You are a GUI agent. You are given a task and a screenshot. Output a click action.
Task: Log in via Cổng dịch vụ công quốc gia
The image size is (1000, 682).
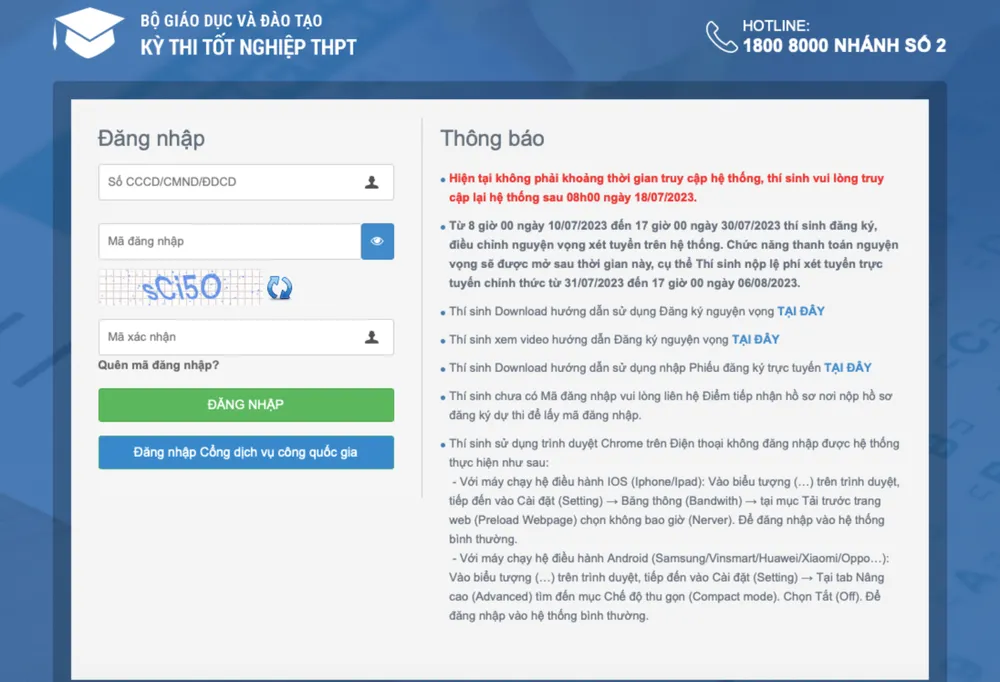pyautogui.click(x=246, y=452)
